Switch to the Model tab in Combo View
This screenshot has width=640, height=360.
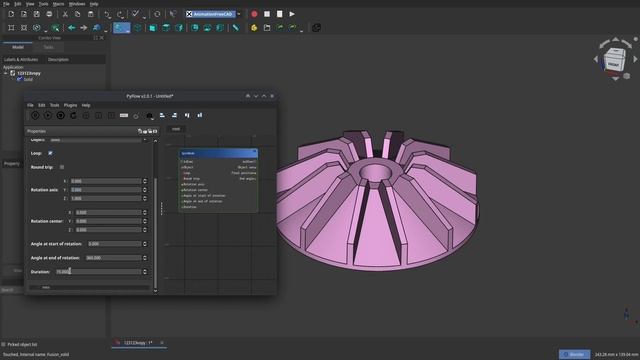18,47
